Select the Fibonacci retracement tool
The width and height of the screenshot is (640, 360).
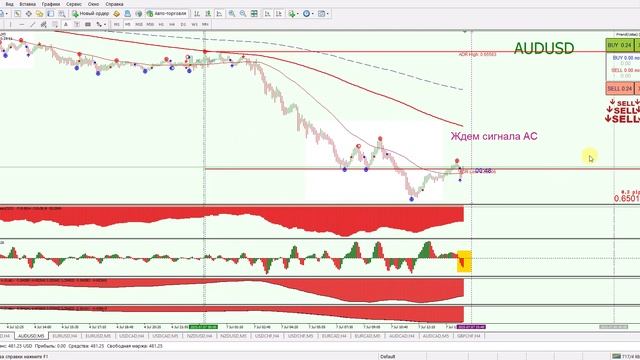point(55,24)
